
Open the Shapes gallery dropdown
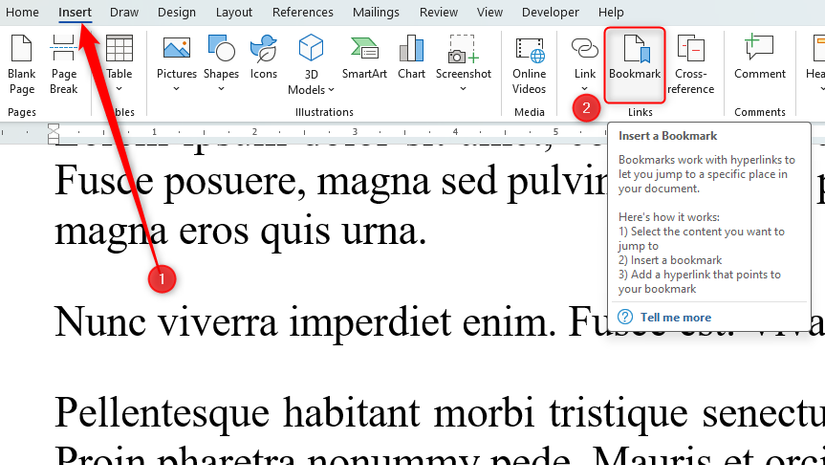pyautogui.click(x=222, y=88)
